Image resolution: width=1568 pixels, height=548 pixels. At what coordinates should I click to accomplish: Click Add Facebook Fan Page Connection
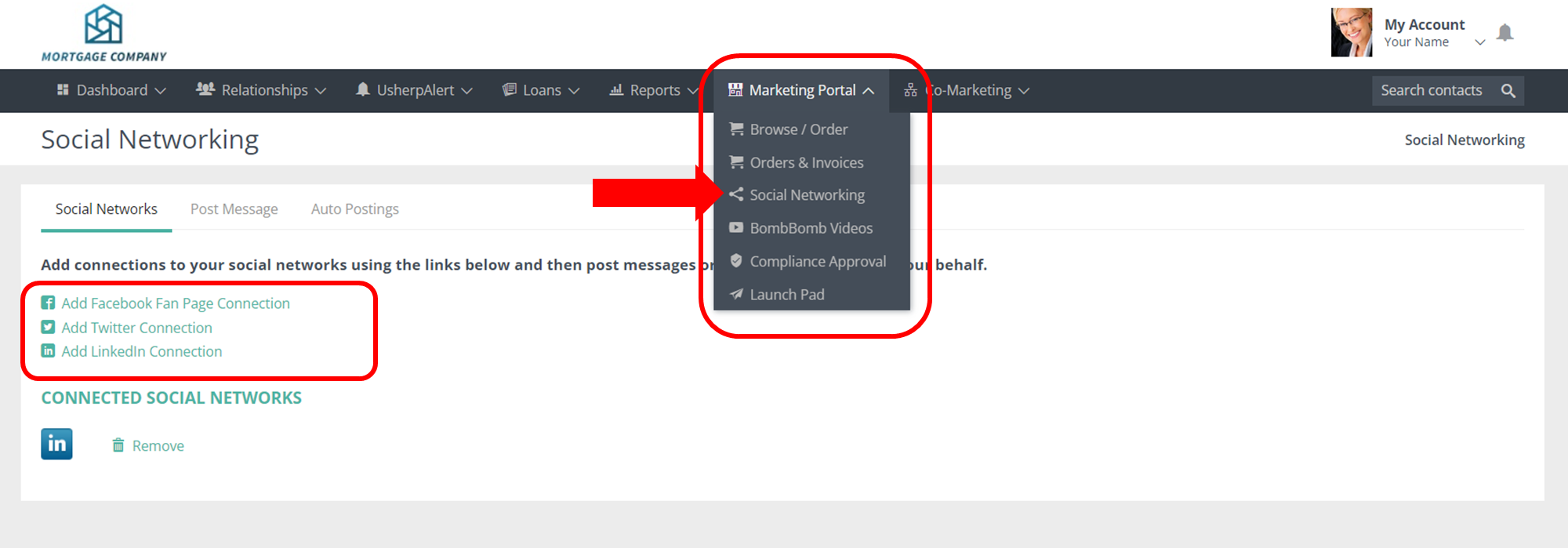tap(176, 303)
